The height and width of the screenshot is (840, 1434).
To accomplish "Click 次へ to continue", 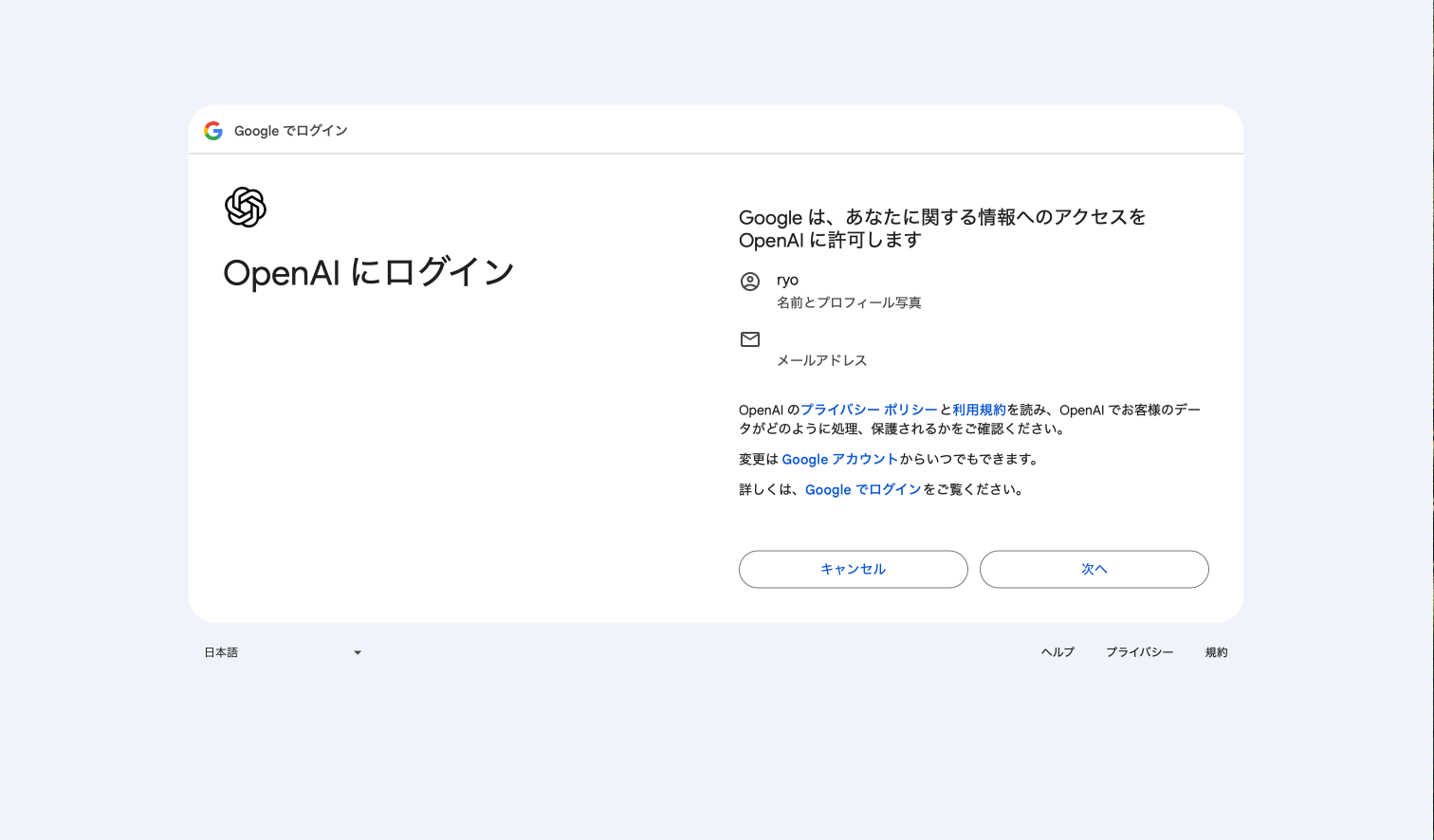I will click(x=1094, y=569).
